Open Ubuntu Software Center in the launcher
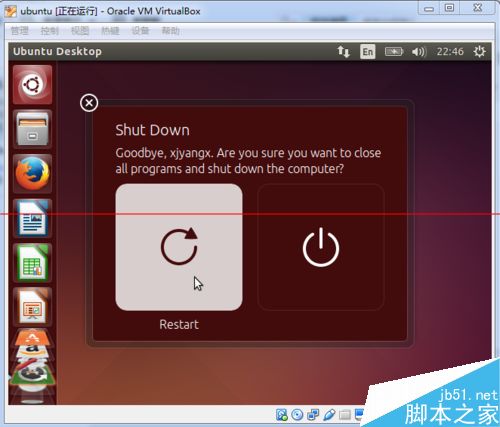The height and width of the screenshot is (427, 500). (x=32, y=338)
